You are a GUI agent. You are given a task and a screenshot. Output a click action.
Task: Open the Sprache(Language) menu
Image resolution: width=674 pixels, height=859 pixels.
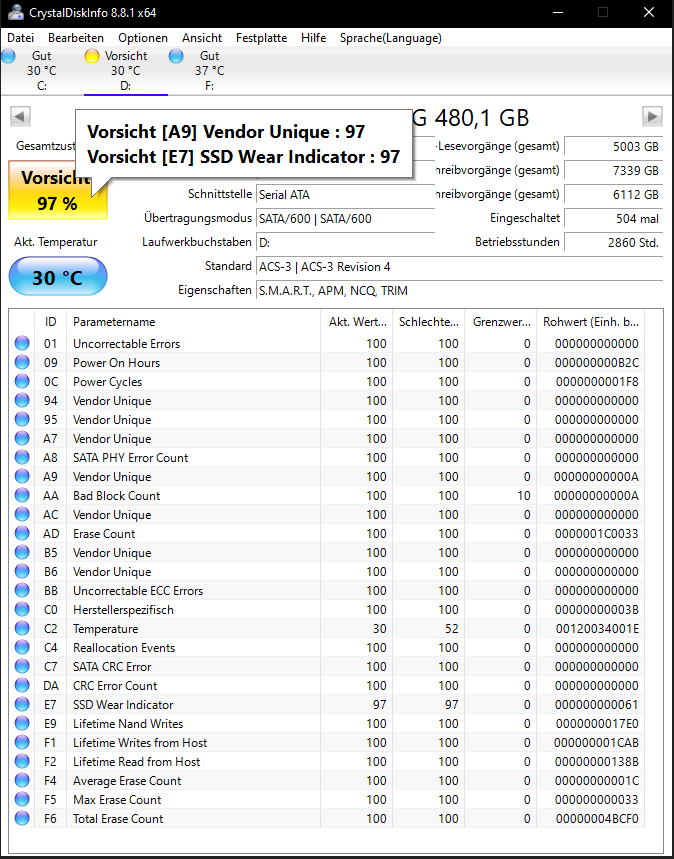point(391,38)
